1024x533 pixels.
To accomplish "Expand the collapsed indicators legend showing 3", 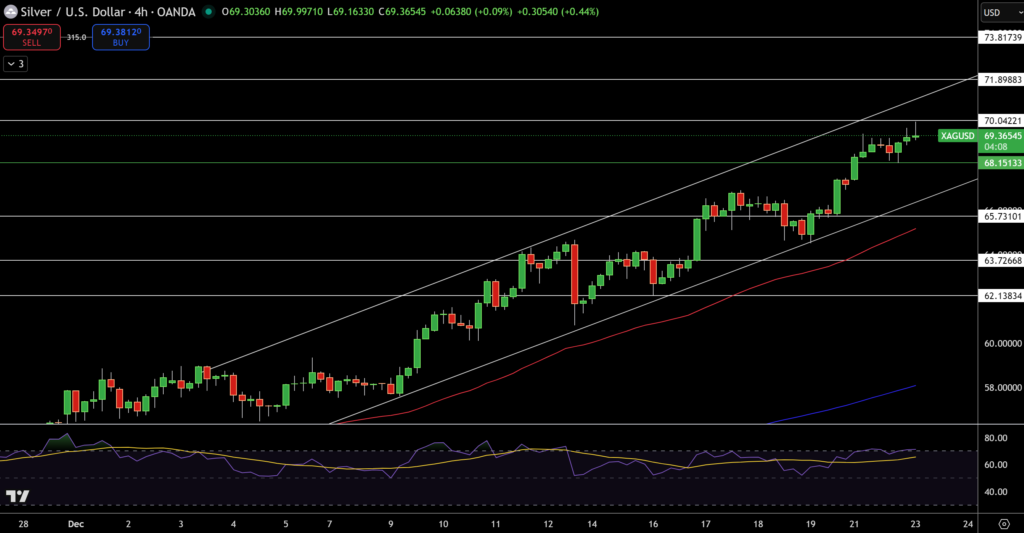I will point(16,64).
